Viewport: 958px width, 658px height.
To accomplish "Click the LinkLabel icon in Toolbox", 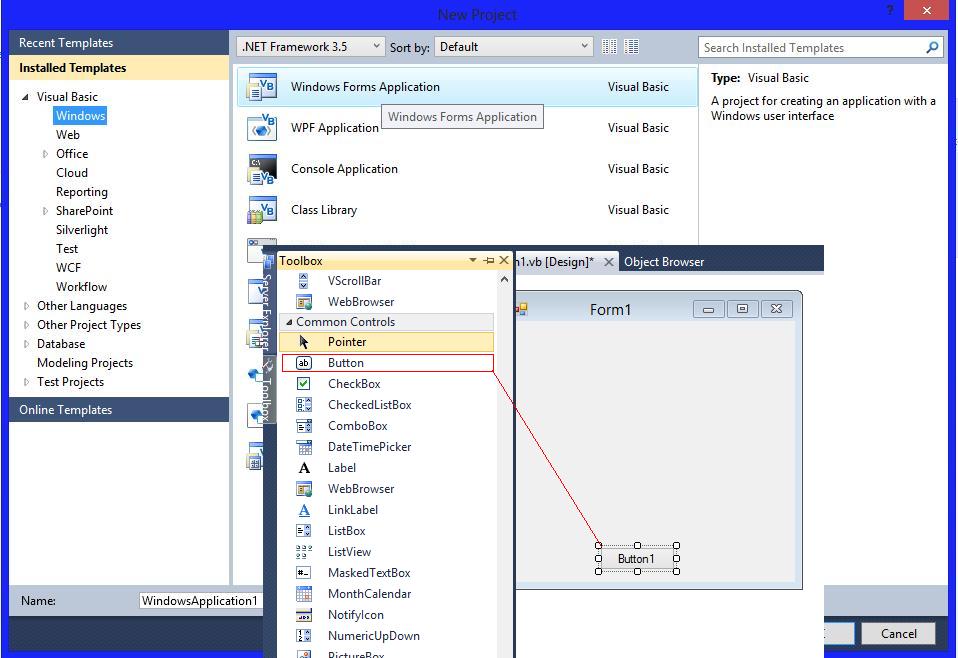I will pos(304,510).
